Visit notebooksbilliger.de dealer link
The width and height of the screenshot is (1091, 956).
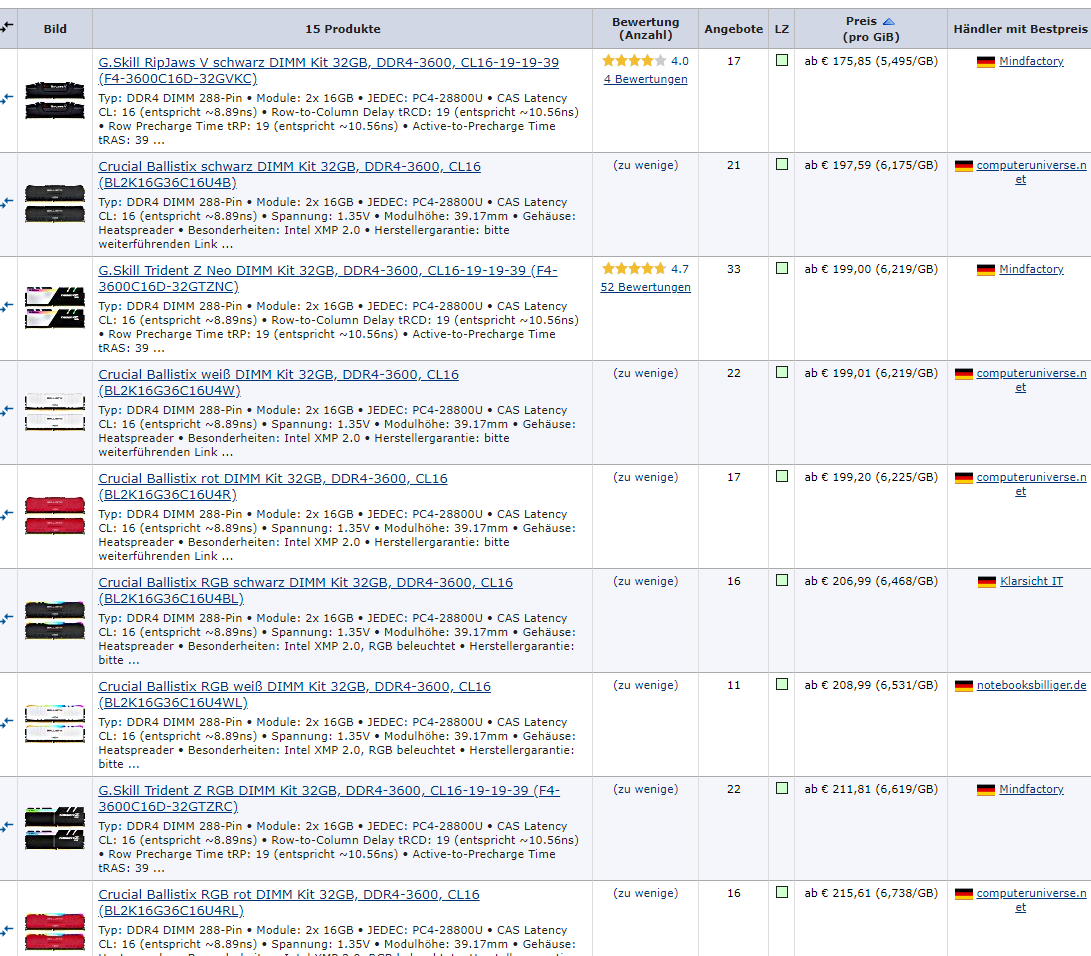tap(1031, 685)
